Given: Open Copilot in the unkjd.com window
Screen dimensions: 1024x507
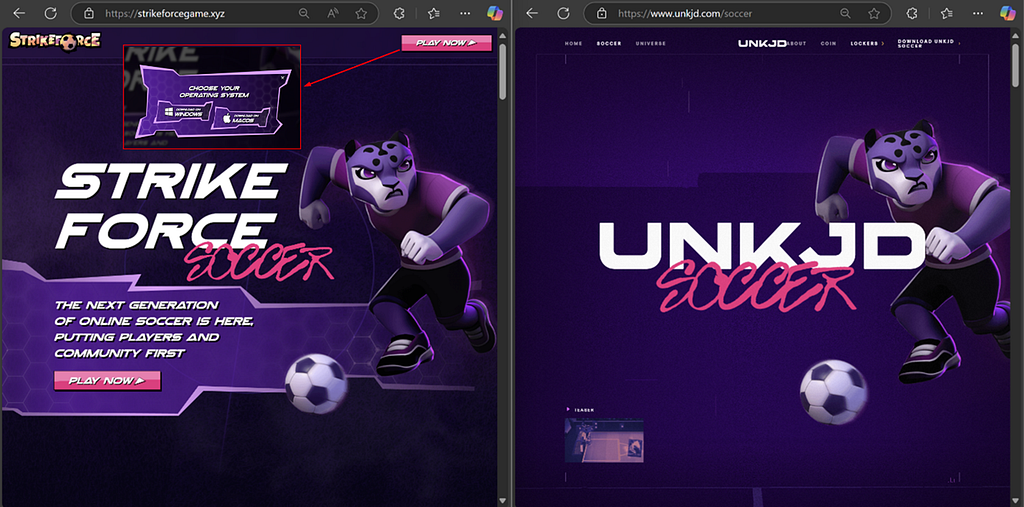Looking at the screenshot, I should (1007, 13).
